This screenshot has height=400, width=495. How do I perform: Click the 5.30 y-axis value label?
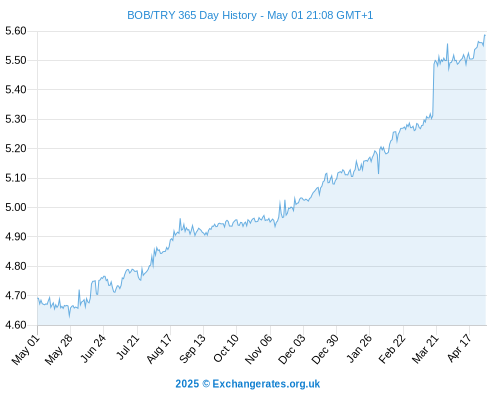[16, 119]
